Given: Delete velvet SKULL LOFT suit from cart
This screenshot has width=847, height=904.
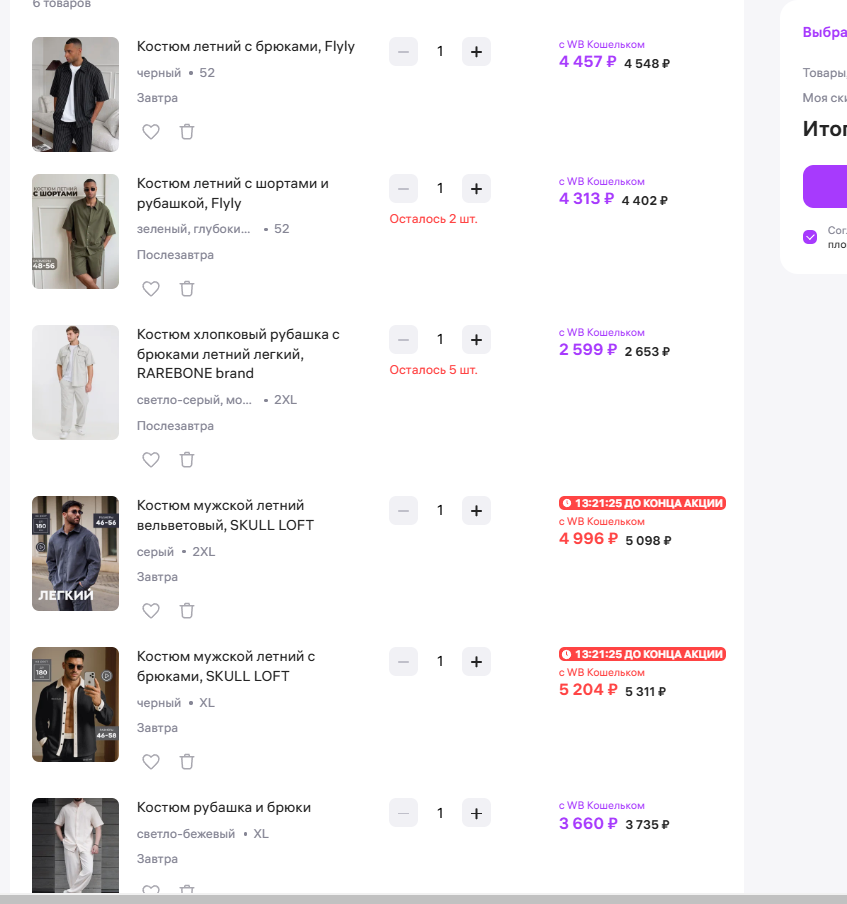Looking at the screenshot, I should 187,611.
